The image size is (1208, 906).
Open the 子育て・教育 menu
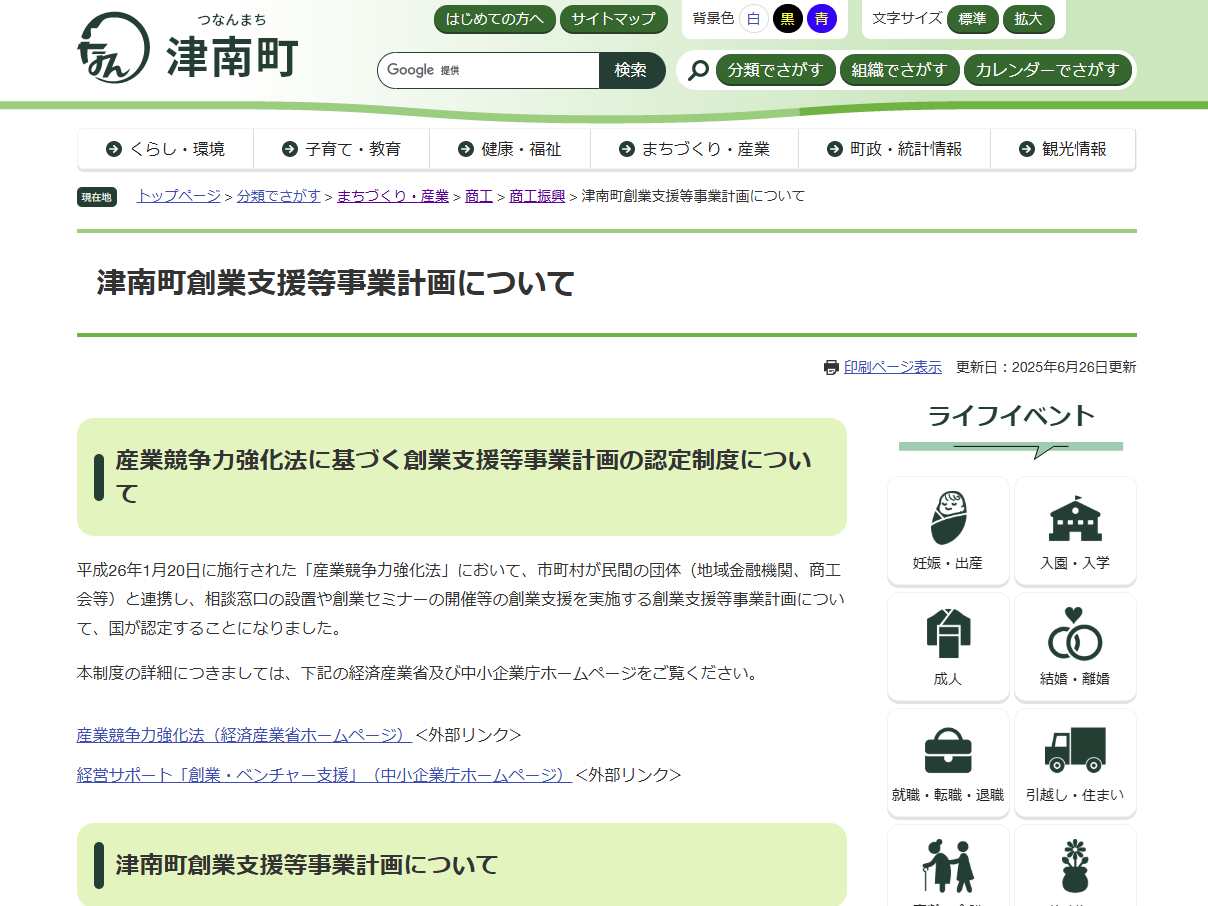pos(341,149)
